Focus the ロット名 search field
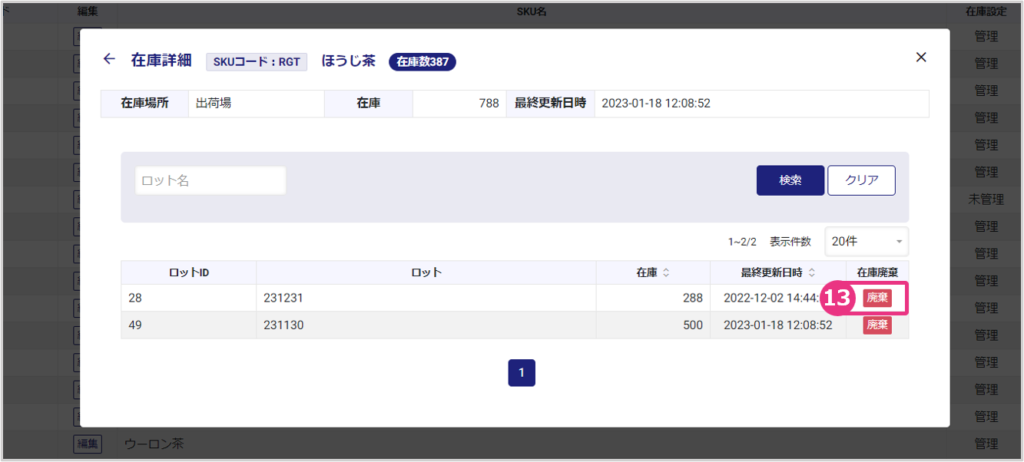The width and height of the screenshot is (1024, 462). pyautogui.click(x=211, y=180)
